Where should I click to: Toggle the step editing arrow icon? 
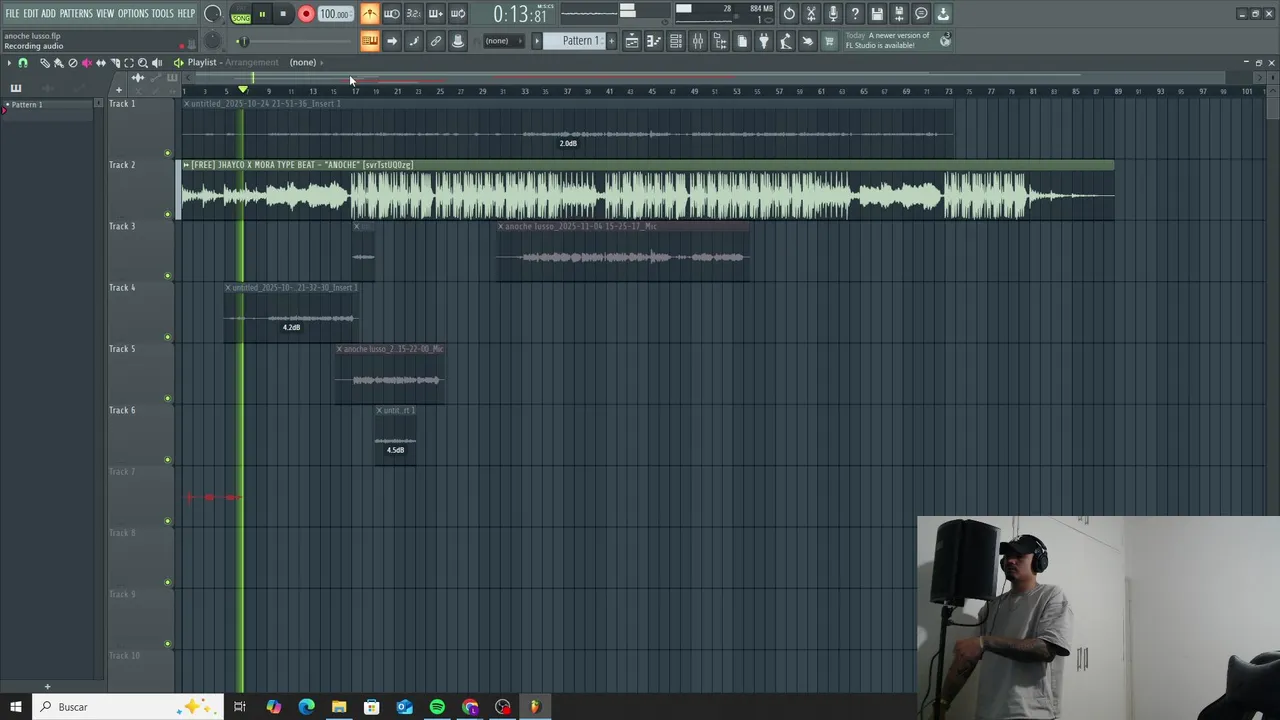click(392, 41)
